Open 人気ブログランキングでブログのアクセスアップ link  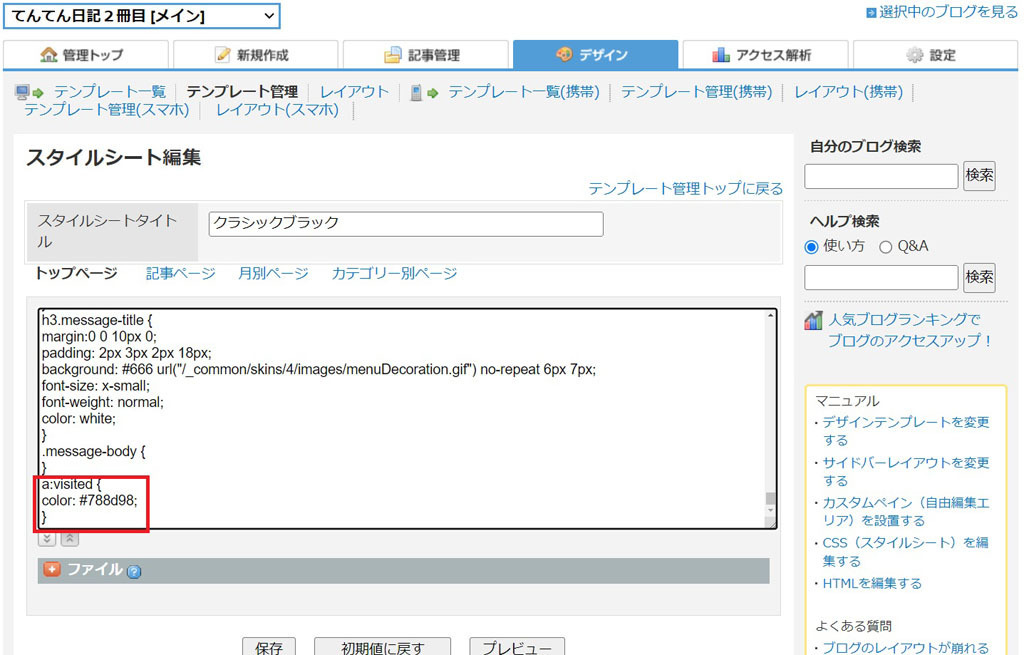[910, 330]
